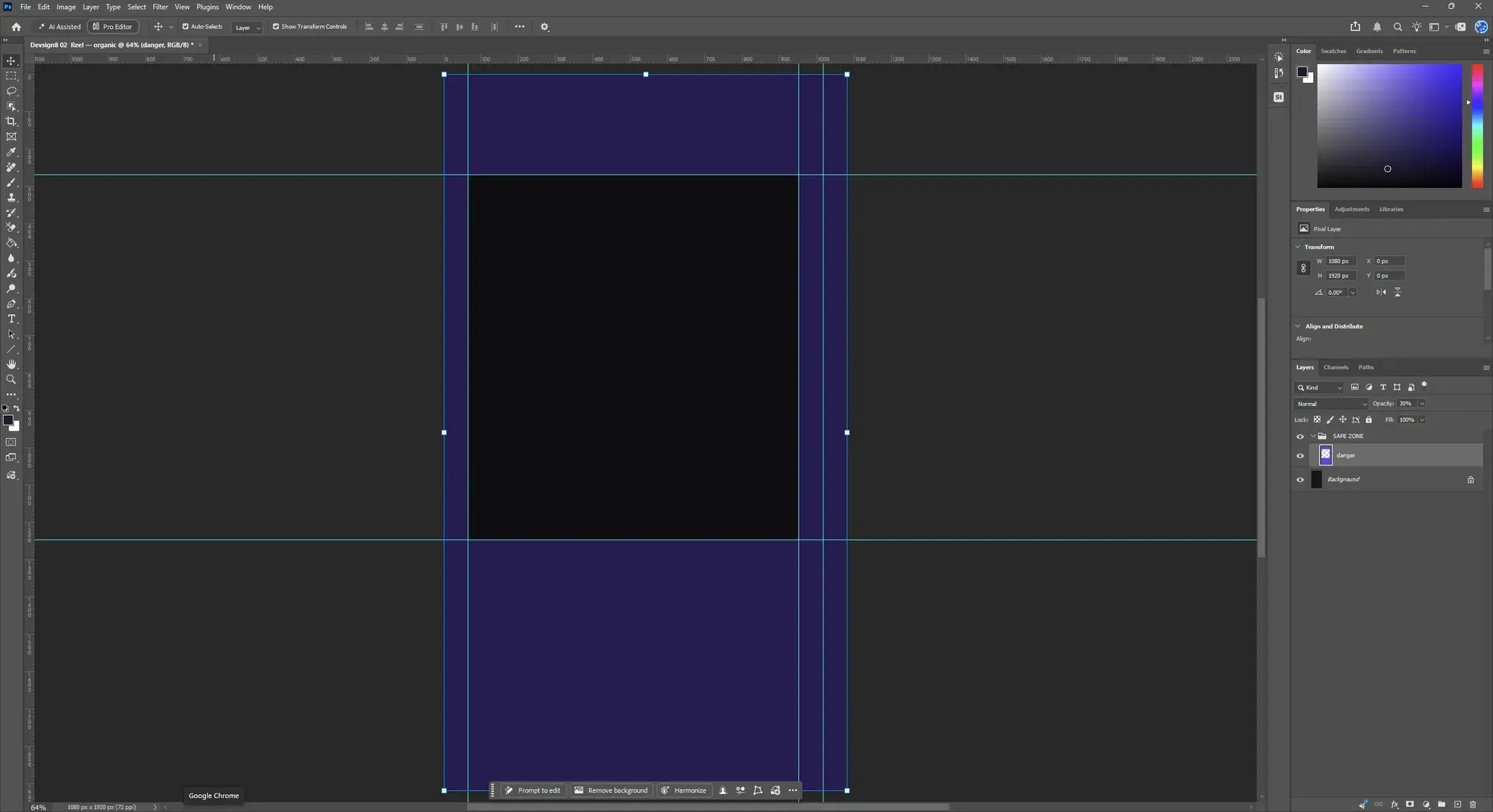Select the Crop tool

pos(11,122)
